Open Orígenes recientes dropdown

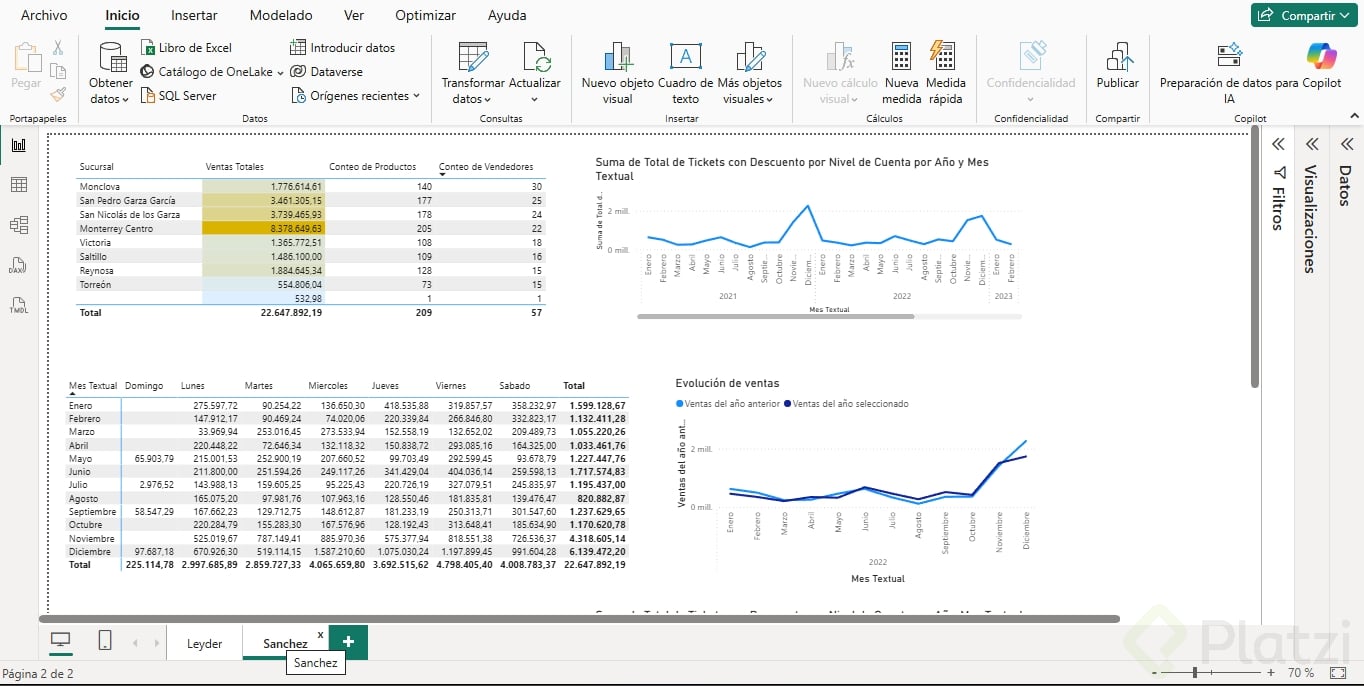click(355, 96)
